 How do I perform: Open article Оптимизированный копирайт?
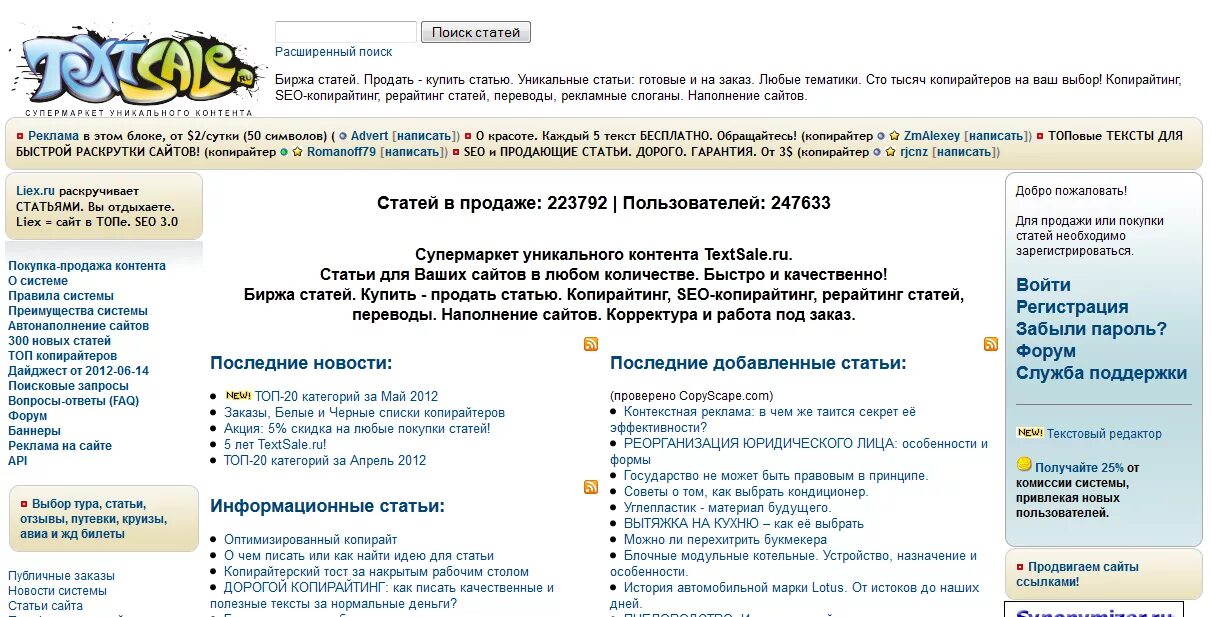pos(310,540)
